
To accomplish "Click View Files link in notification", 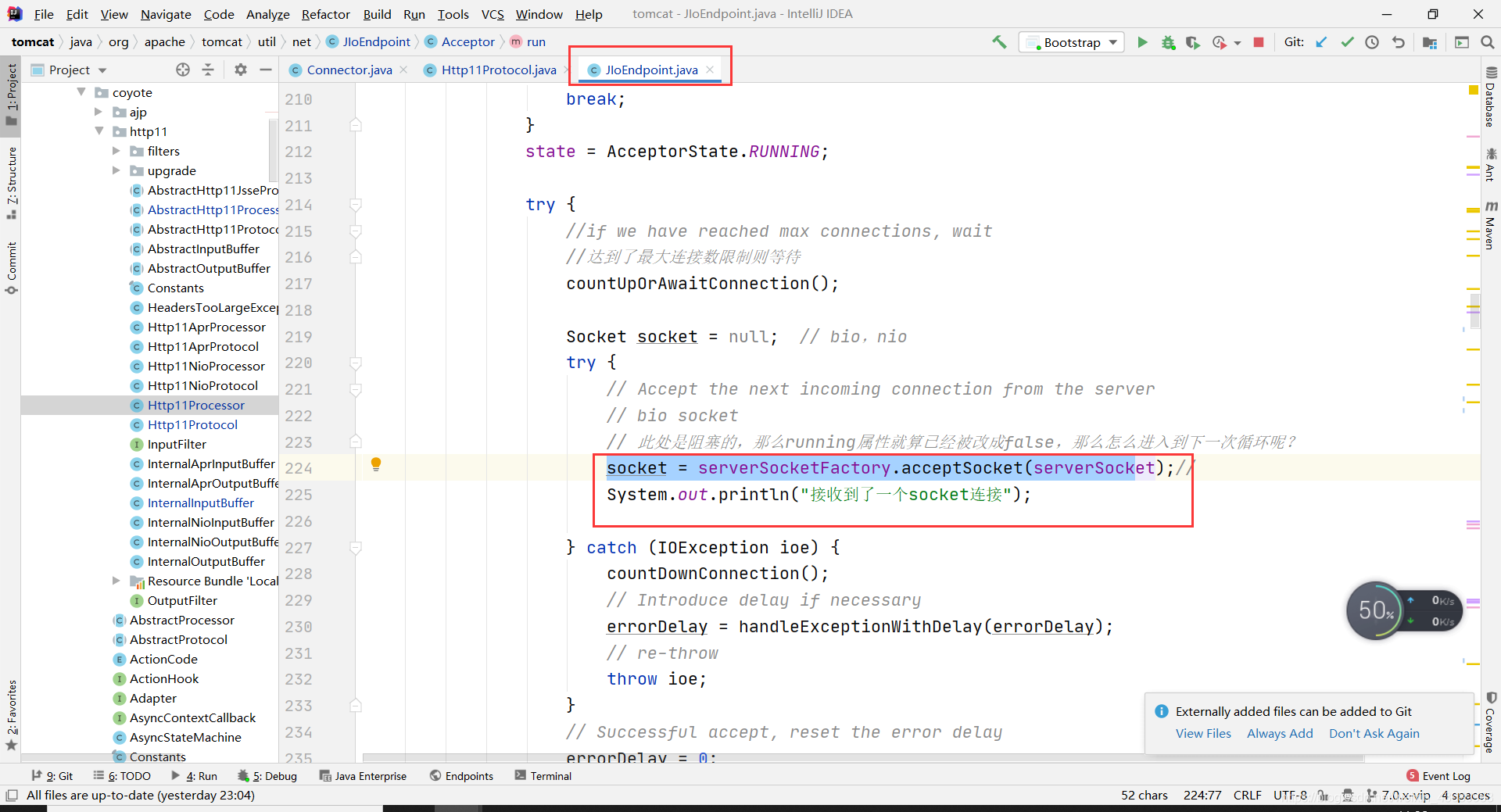I will click(x=1203, y=733).
